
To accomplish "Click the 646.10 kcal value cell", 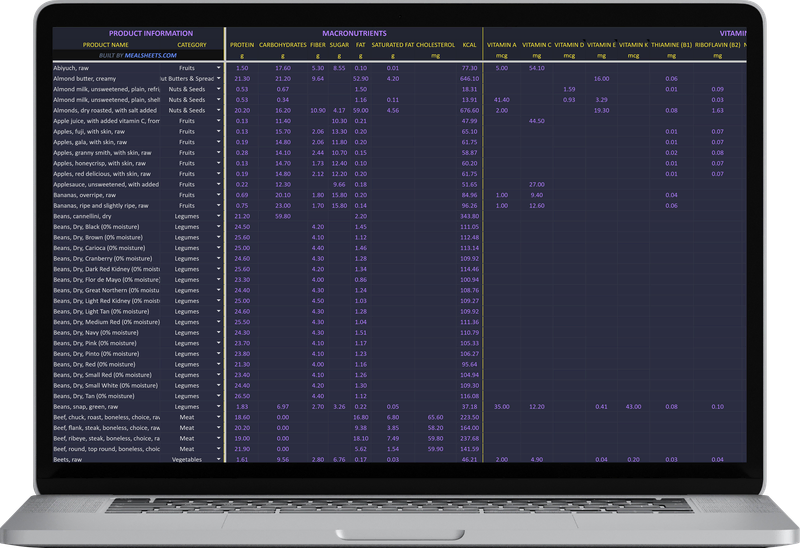I will coord(469,79).
